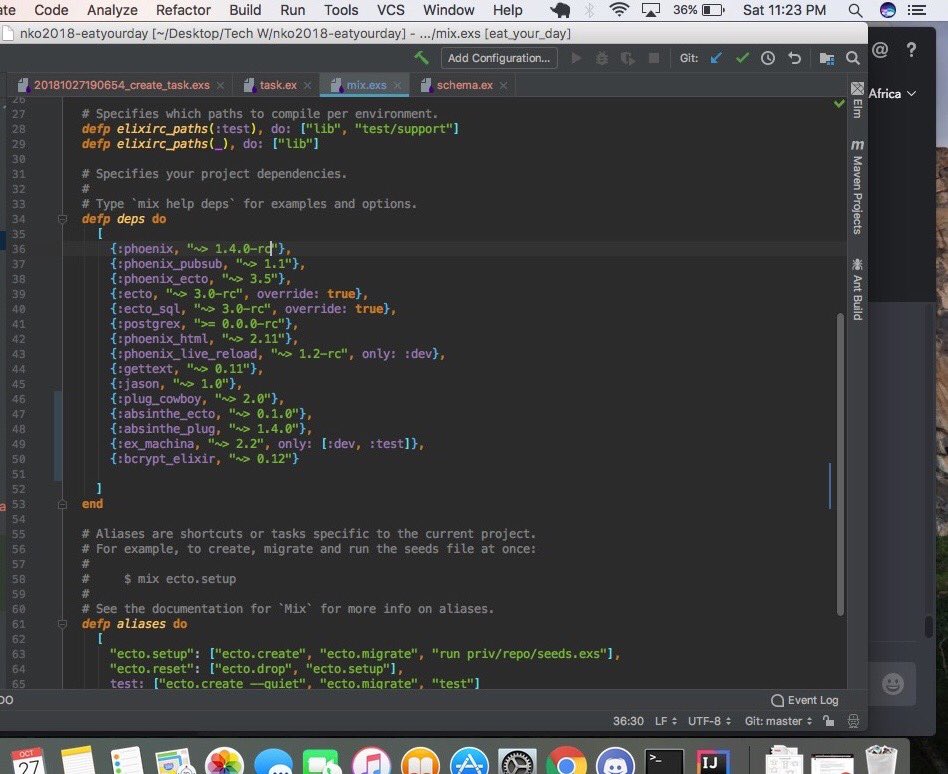Close the task.ex tab
This screenshot has height=774, width=948.
click(x=307, y=85)
